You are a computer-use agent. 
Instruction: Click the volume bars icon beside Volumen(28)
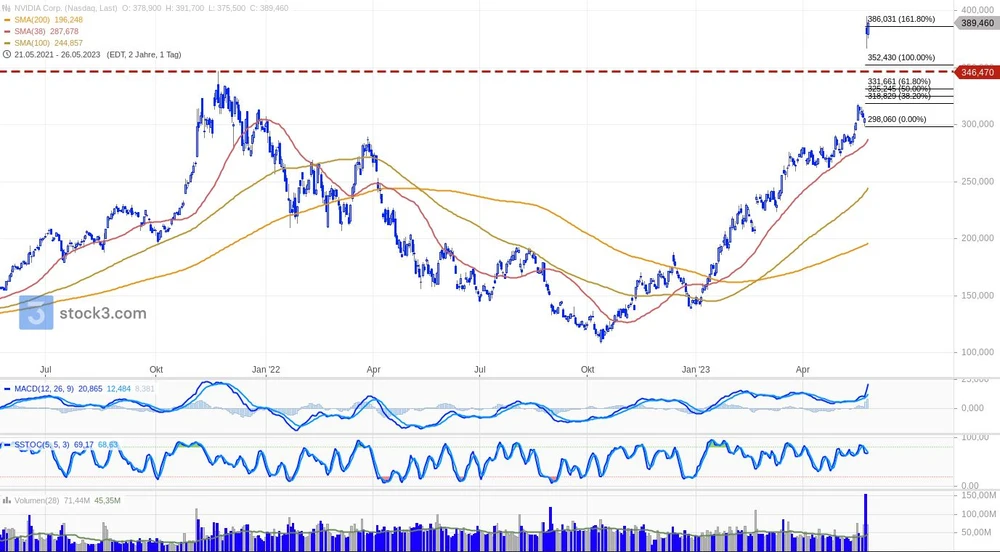(7, 499)
